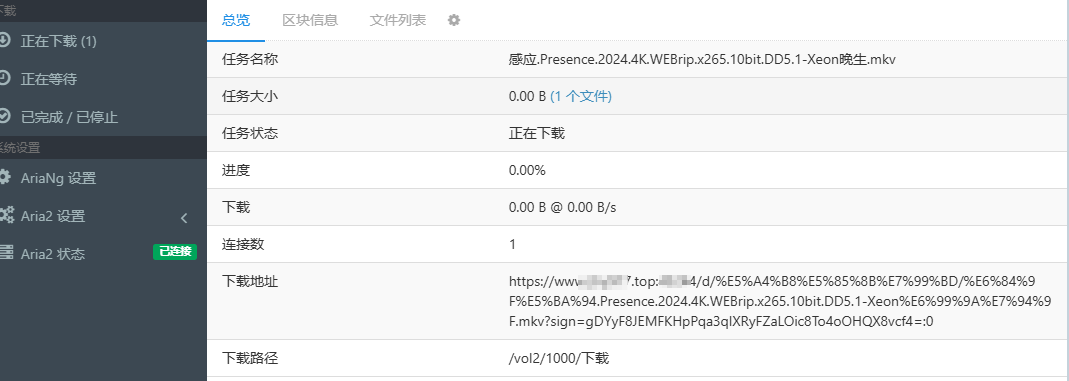Select the 0.00 B @ 0.00 B/s value
This screenshot has height=381, width=1069.
click(562, 207)
